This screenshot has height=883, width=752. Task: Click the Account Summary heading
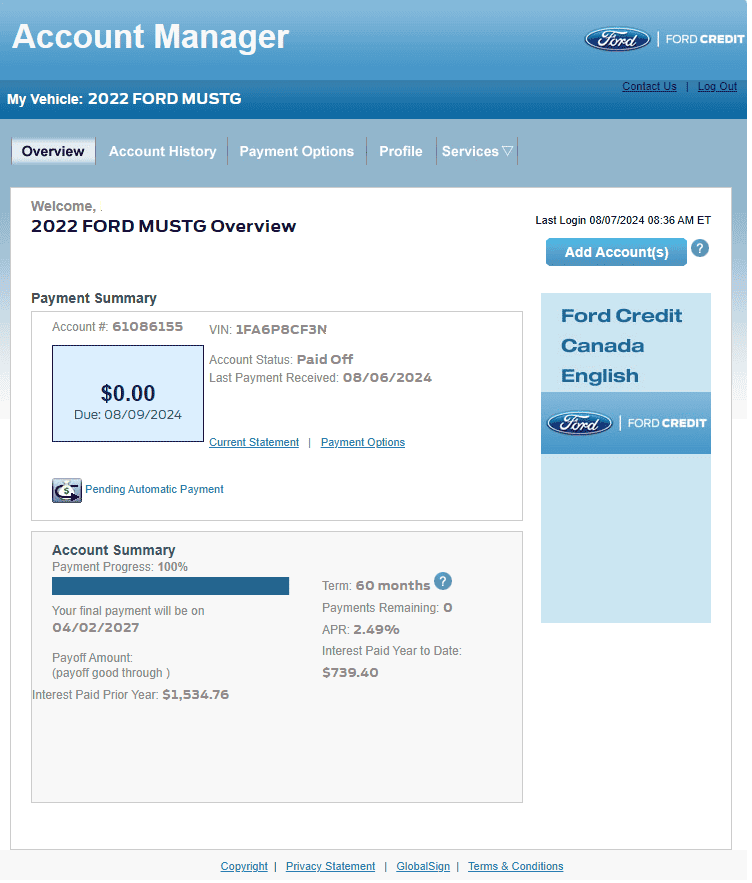pos(114,552)
